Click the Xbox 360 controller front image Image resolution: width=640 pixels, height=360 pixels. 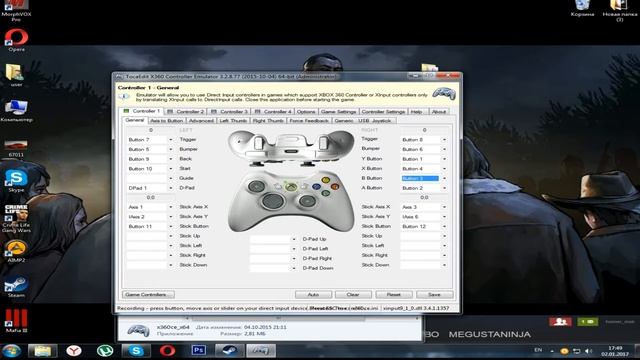tap(291, 201)
